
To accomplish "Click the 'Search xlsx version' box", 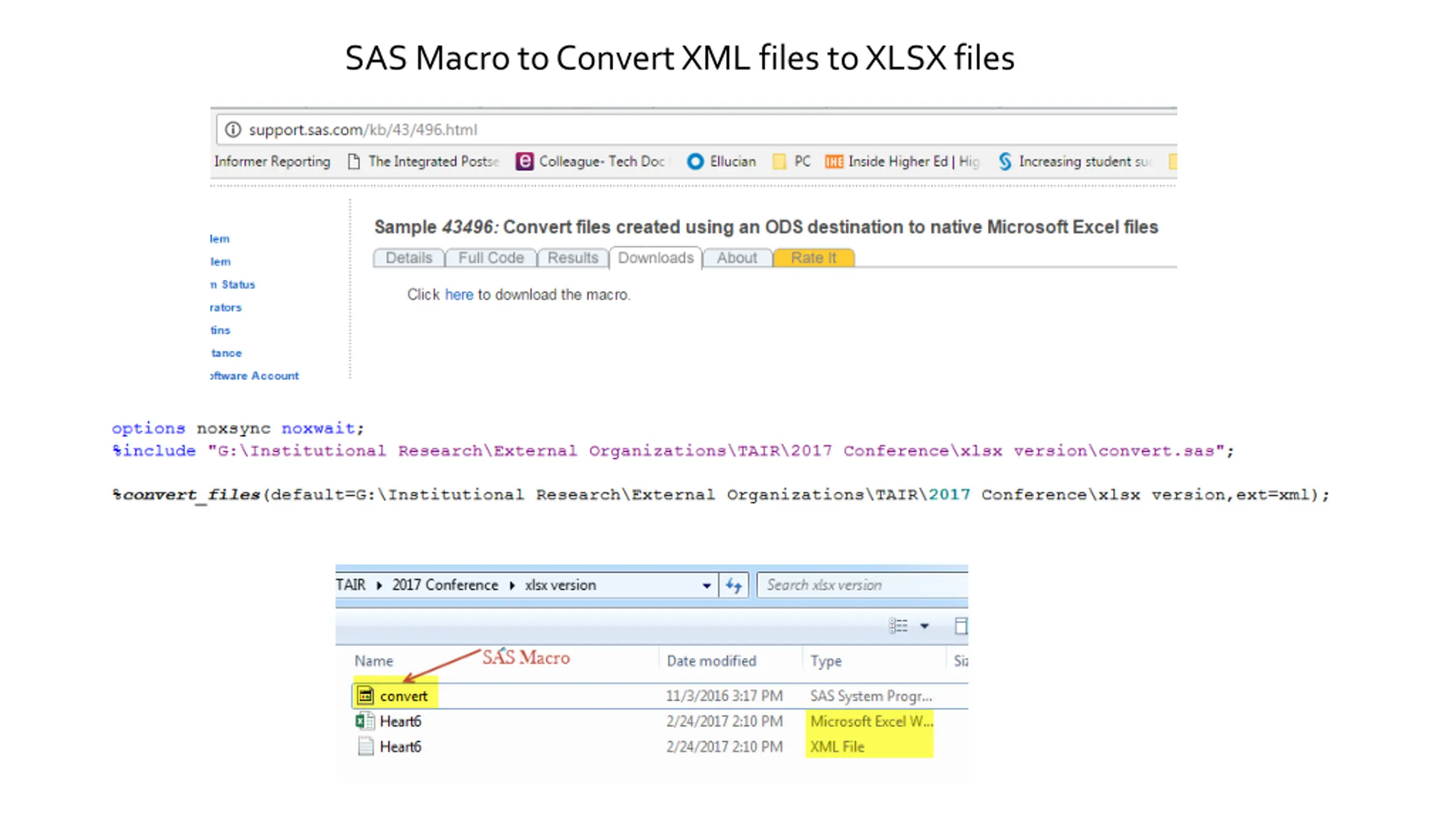I will (862, 585).
